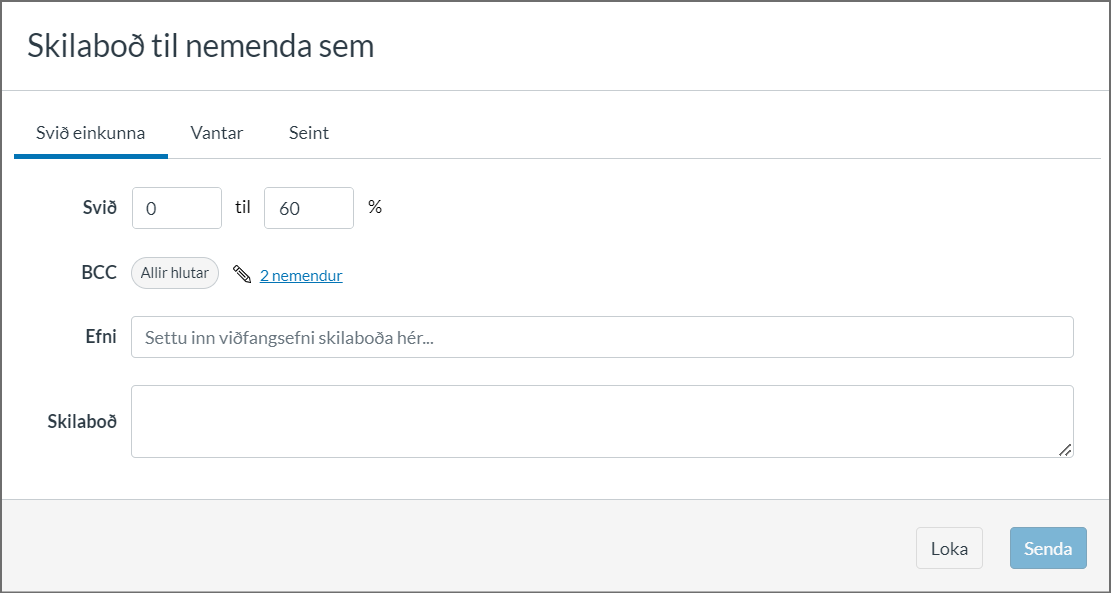Click the percent sign after the range
This screenshot has width=1111, height=593.
[375, 207]
